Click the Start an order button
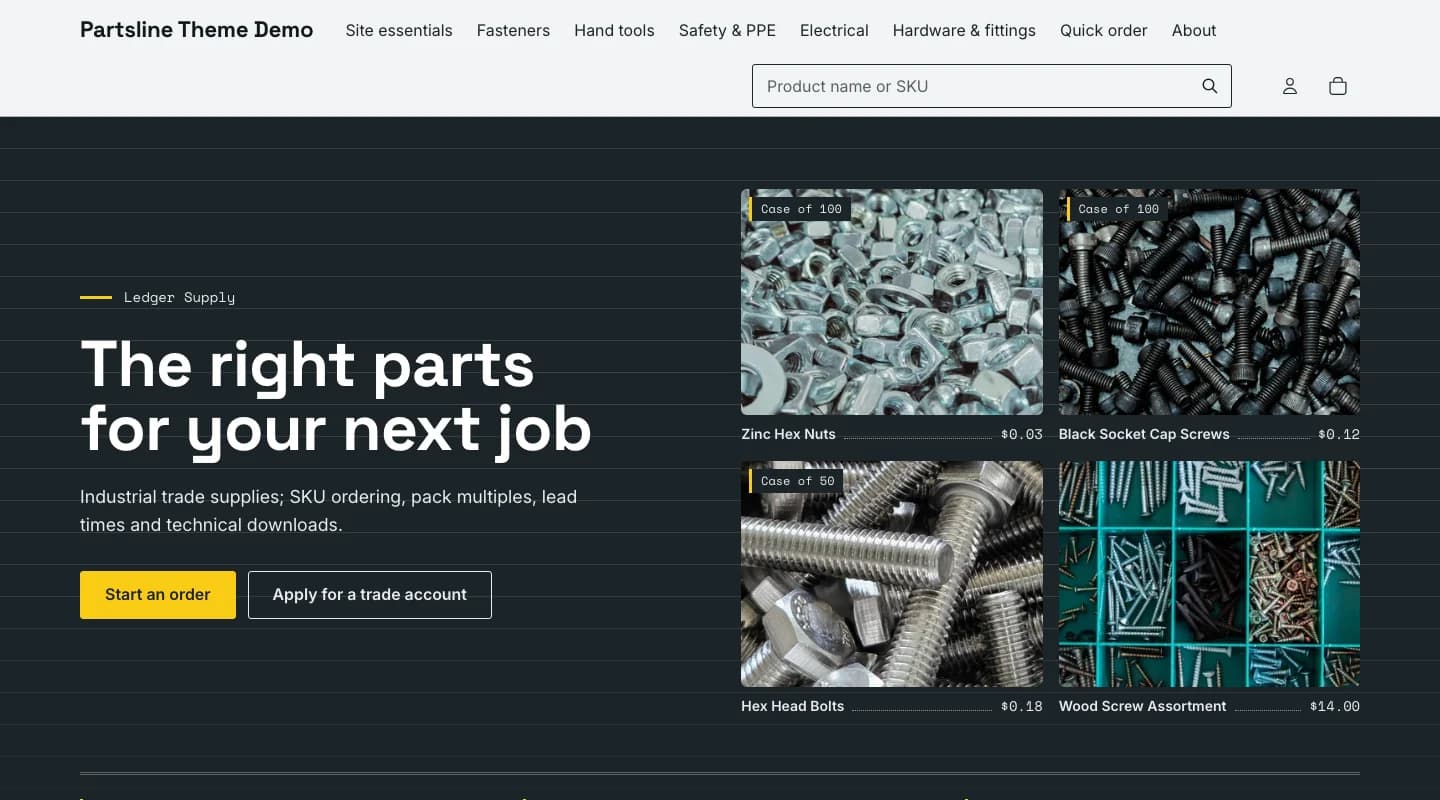Viewport: 1440px width, 800px height. (x=158, y=595)
